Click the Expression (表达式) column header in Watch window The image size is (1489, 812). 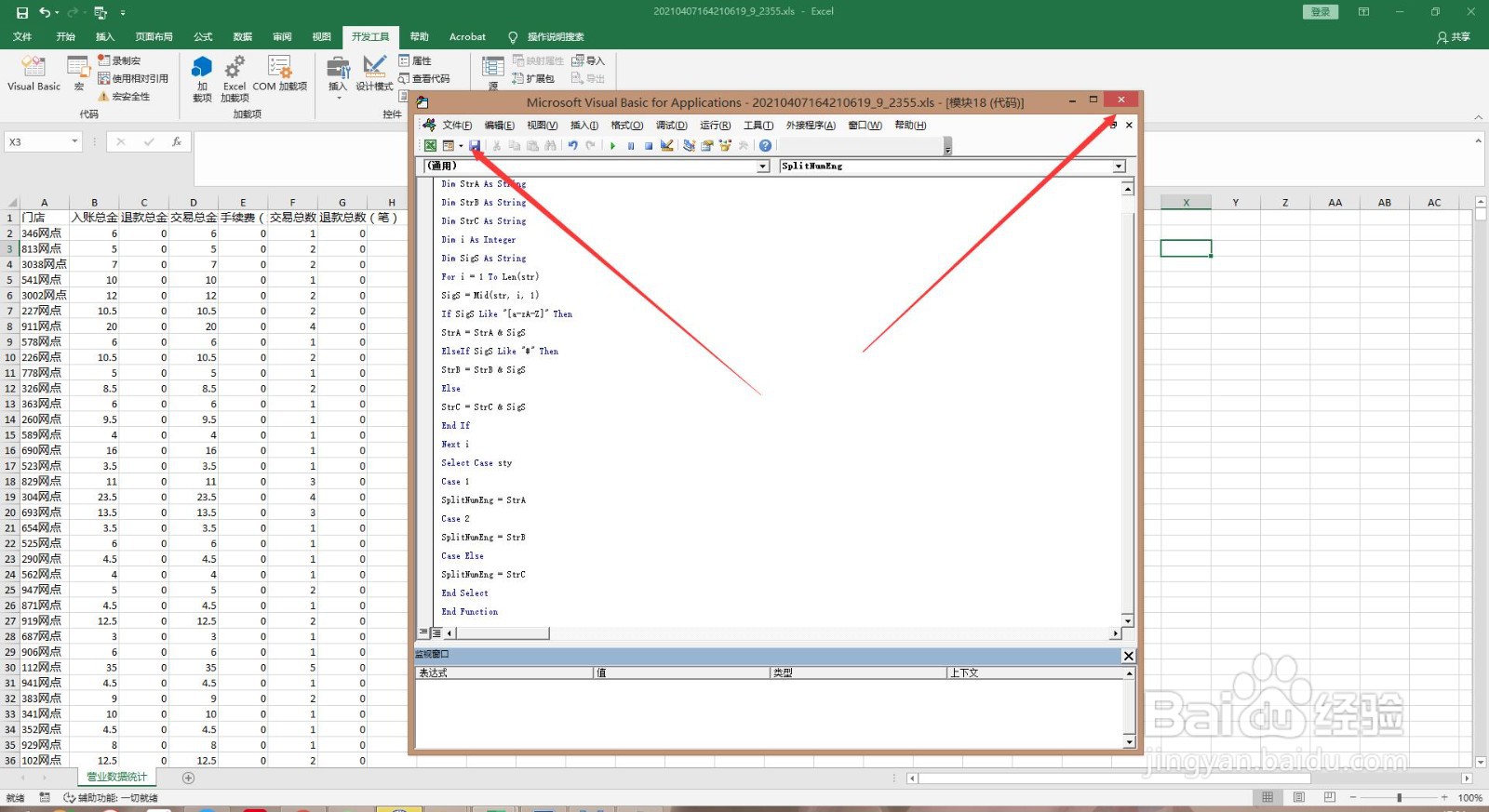(x=503, y=672)
